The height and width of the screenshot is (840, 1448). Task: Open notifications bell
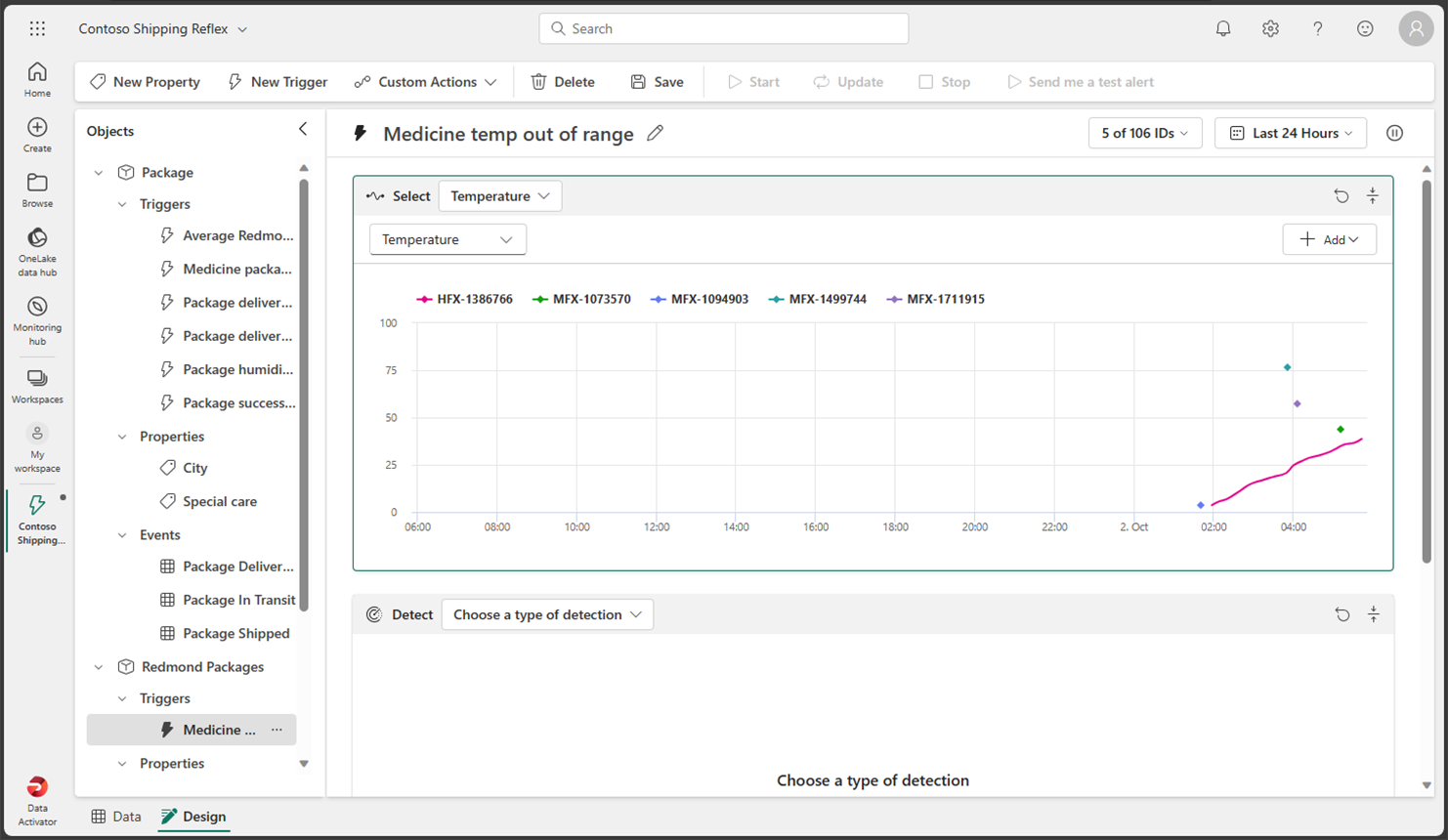[1223, 28]
